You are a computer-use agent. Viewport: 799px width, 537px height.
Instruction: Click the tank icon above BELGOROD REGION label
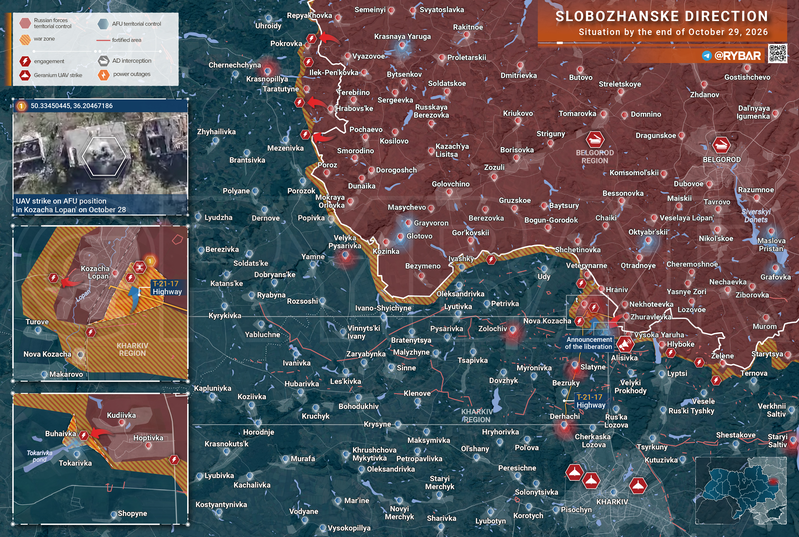(x=595, y=140)
